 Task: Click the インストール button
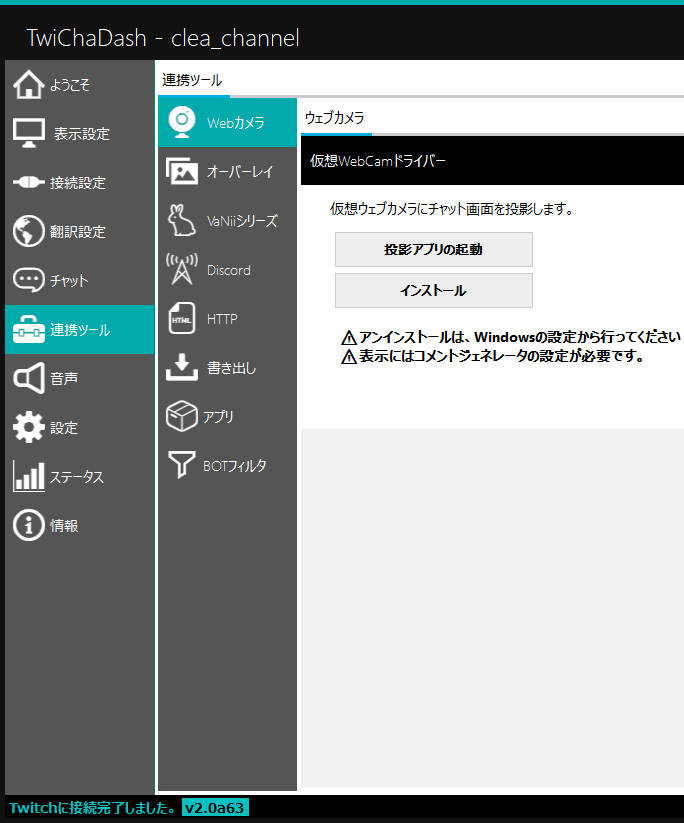434,290
